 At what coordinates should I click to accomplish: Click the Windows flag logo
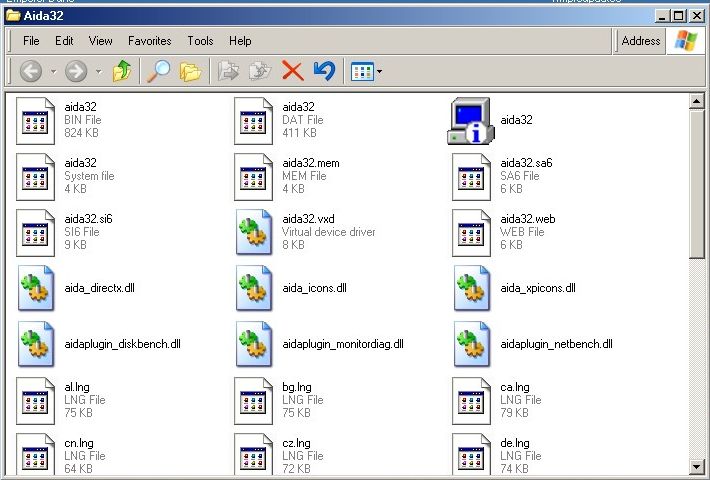coord(686,41)
